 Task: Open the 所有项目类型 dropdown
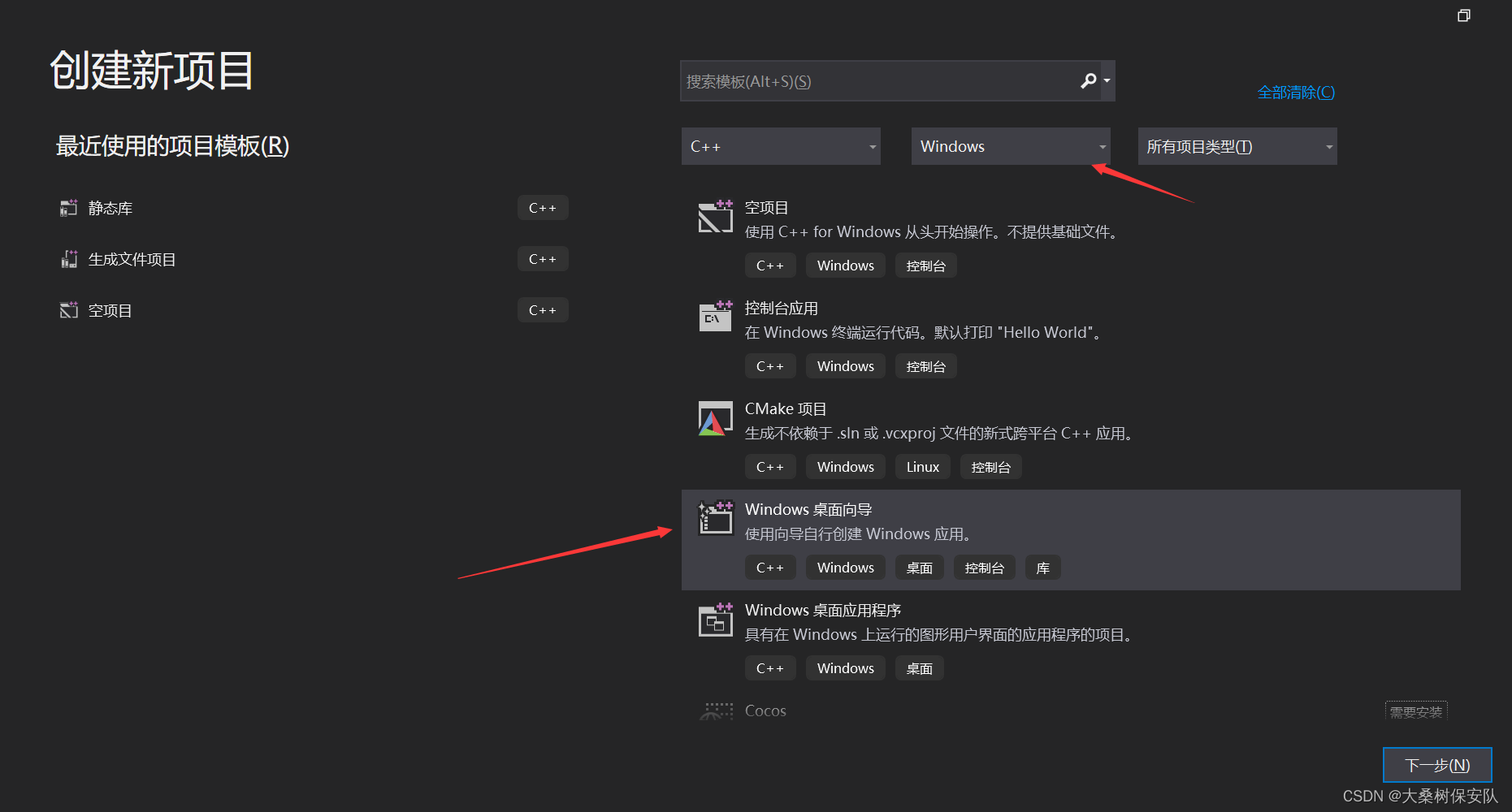pos(1237,146)
